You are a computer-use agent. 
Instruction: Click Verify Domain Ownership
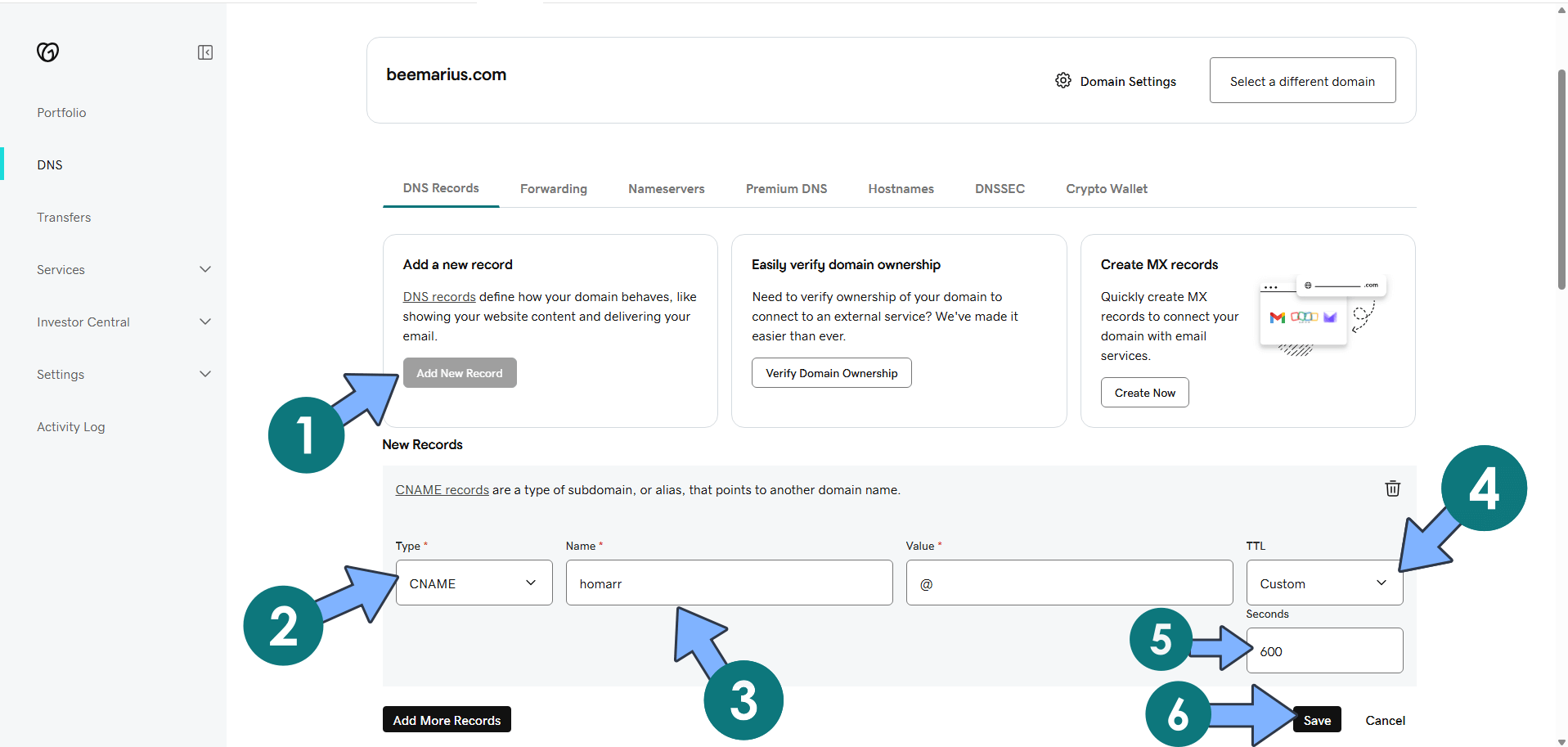[x=831, y=372]
